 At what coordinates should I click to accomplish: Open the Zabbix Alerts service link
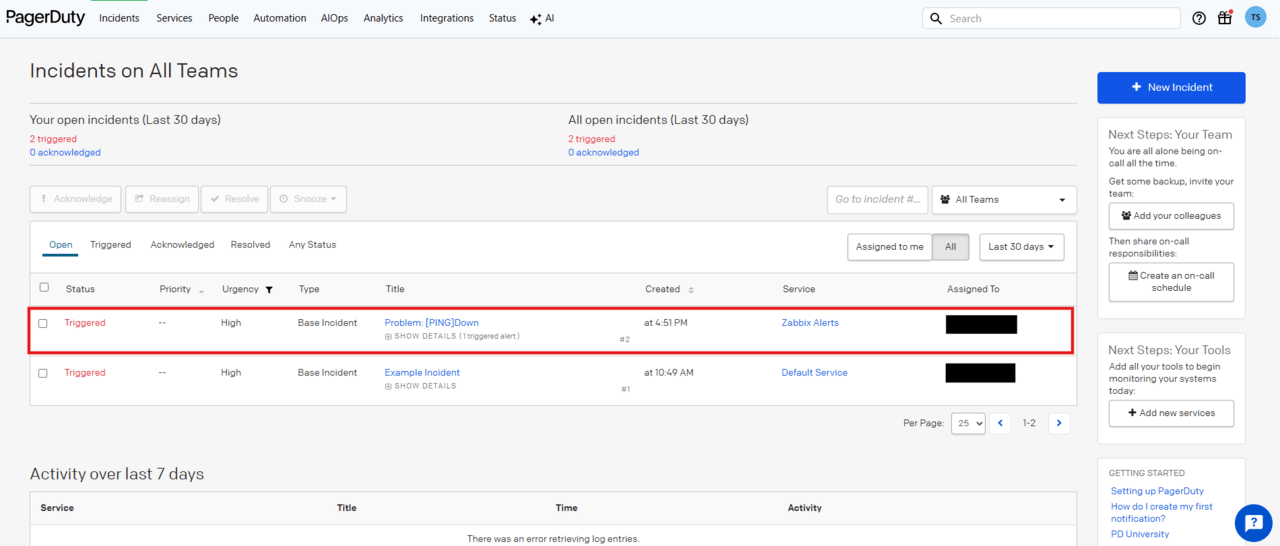click(x=810, y=323)
